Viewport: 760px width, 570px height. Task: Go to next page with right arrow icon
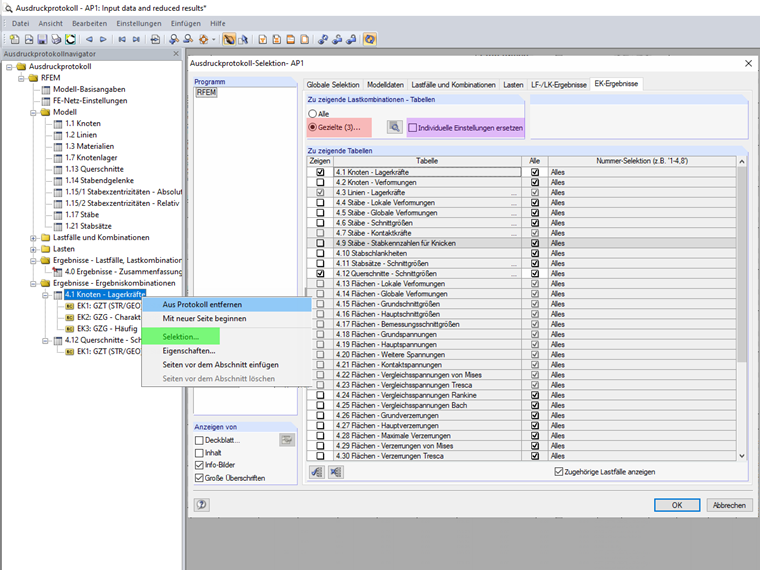103,39
